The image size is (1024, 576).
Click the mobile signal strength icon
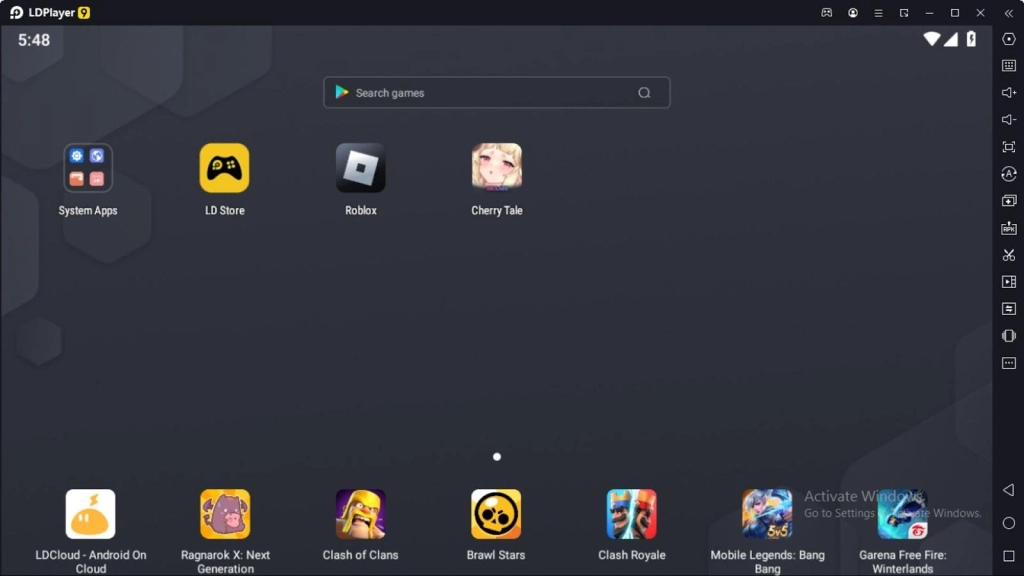951,39
